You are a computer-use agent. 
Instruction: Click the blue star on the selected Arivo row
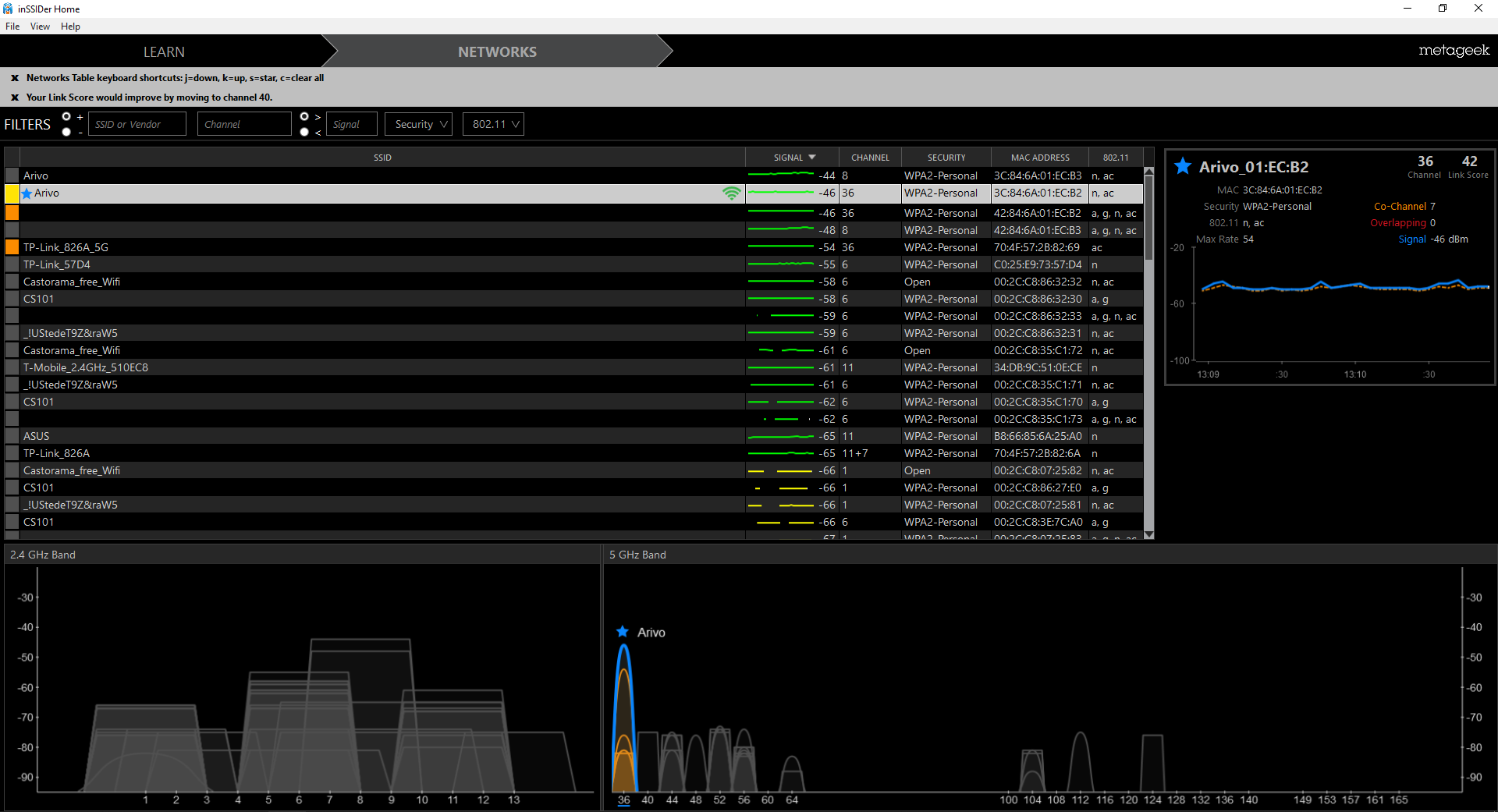(x=27, y=193)
